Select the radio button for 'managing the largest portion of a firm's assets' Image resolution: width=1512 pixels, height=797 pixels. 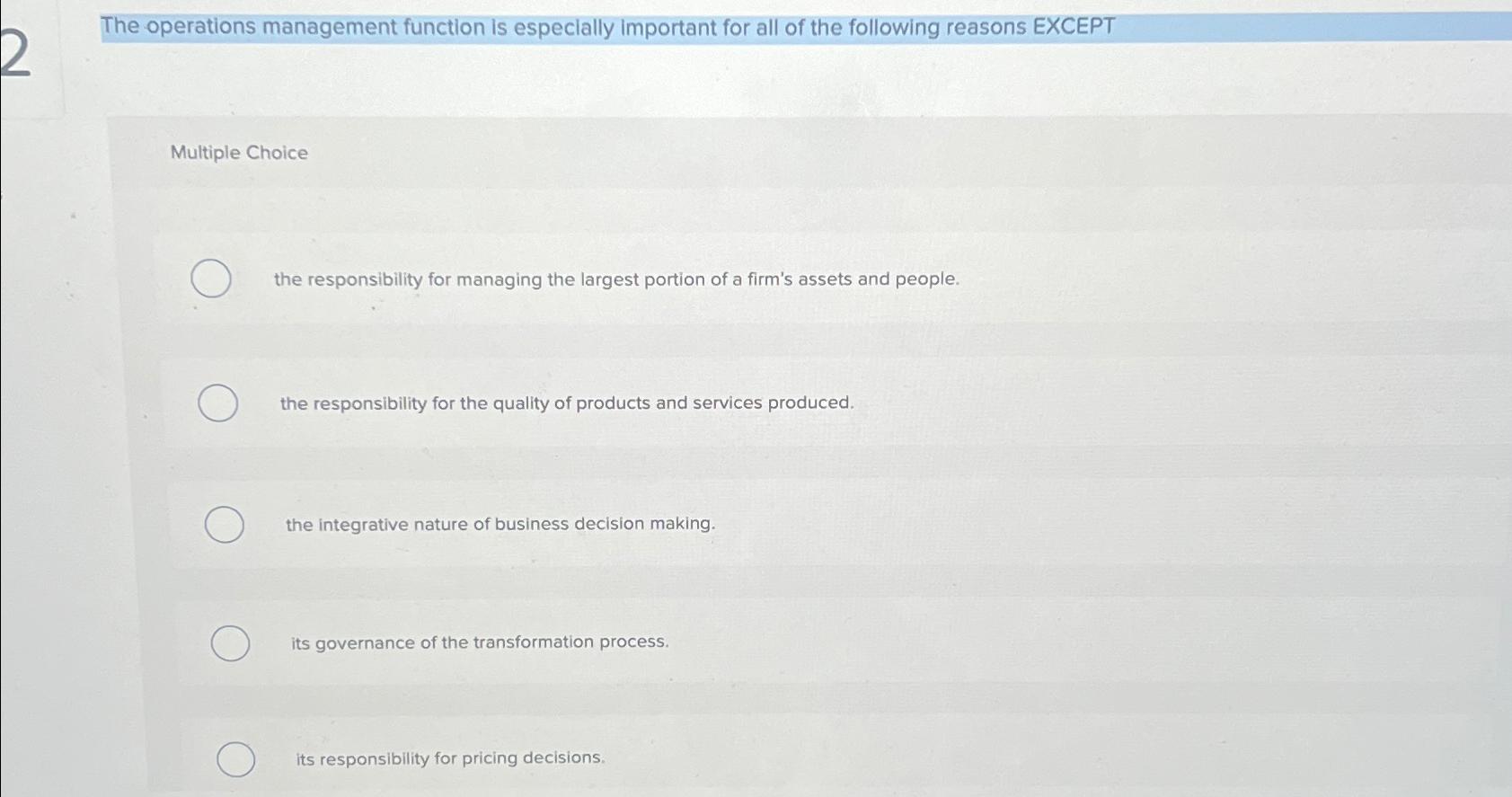212,279
